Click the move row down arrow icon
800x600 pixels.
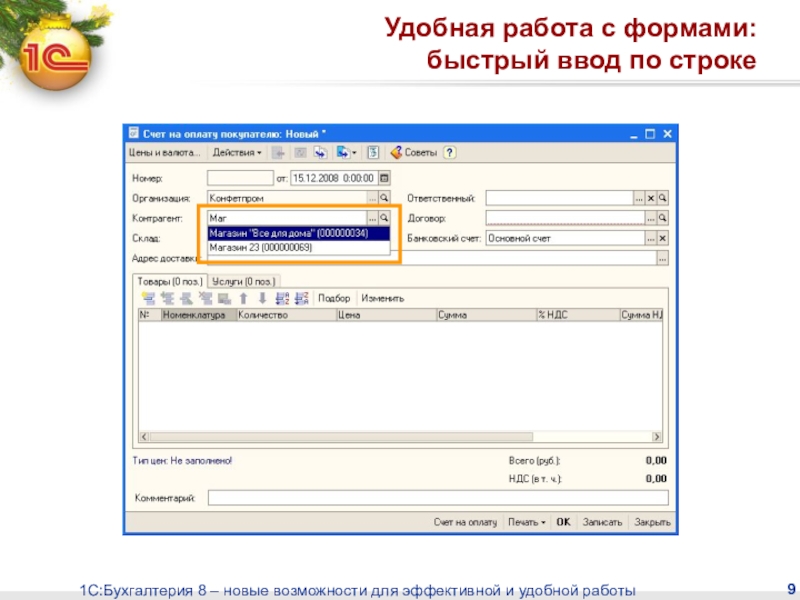[262, 298]
